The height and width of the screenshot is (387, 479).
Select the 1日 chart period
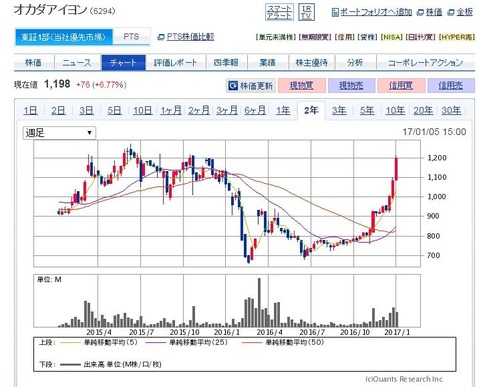coord(30,110)
